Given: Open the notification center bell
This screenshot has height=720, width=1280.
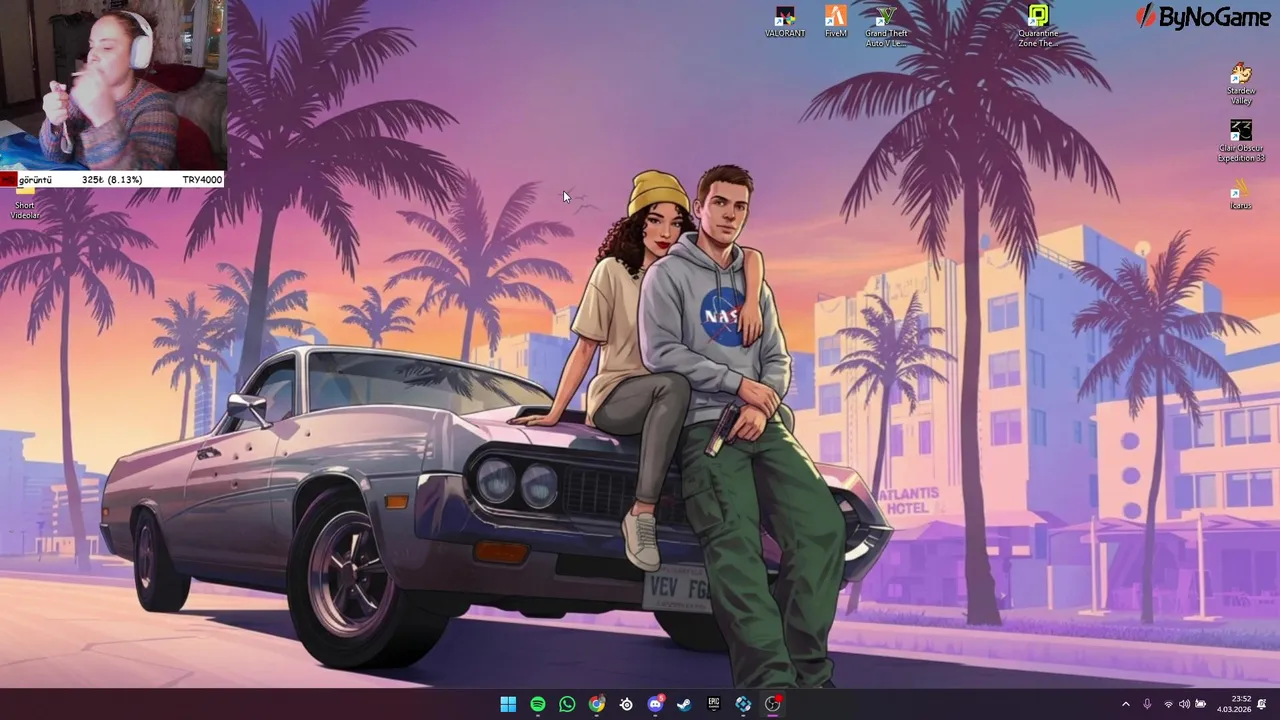Looking at the screenshot, I should click(x=1263, y=704).
